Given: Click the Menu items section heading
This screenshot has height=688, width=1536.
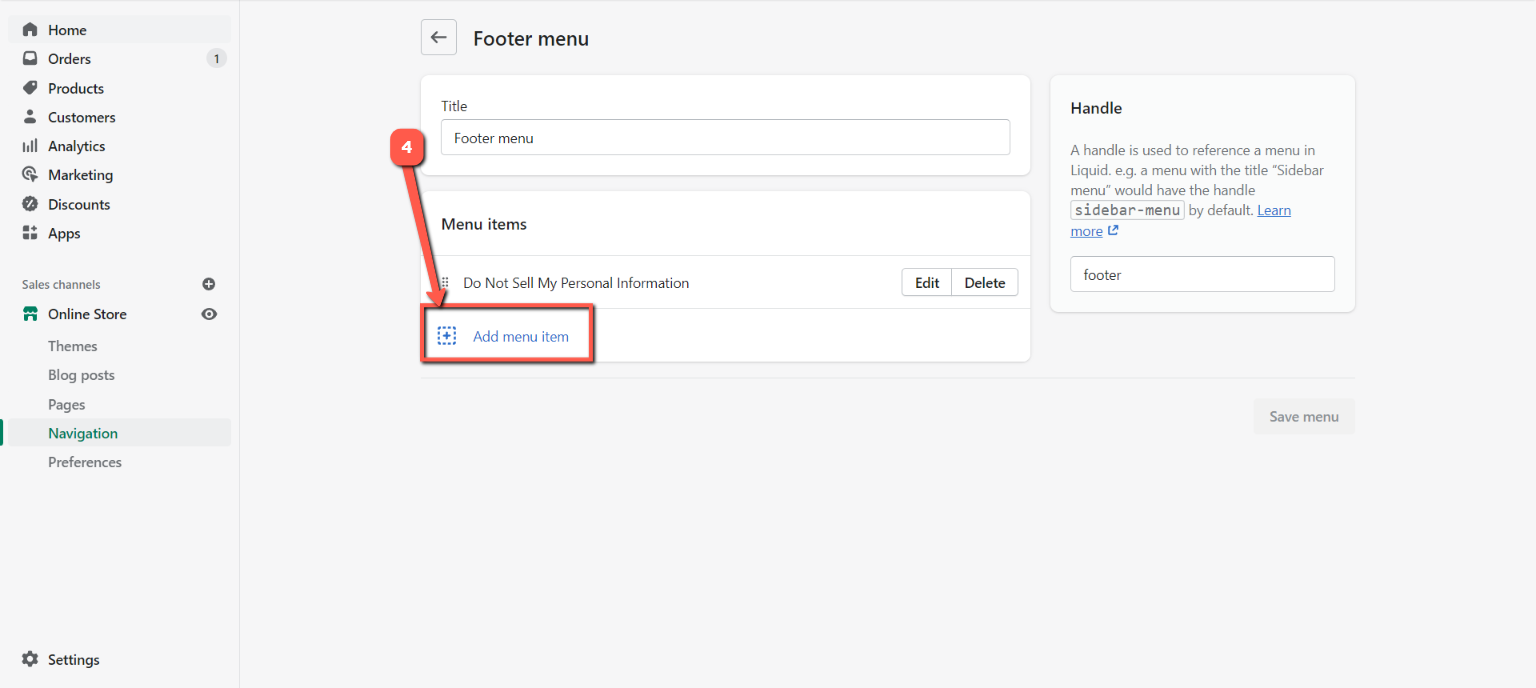Looking at the screenshot, I should [484, 224].
